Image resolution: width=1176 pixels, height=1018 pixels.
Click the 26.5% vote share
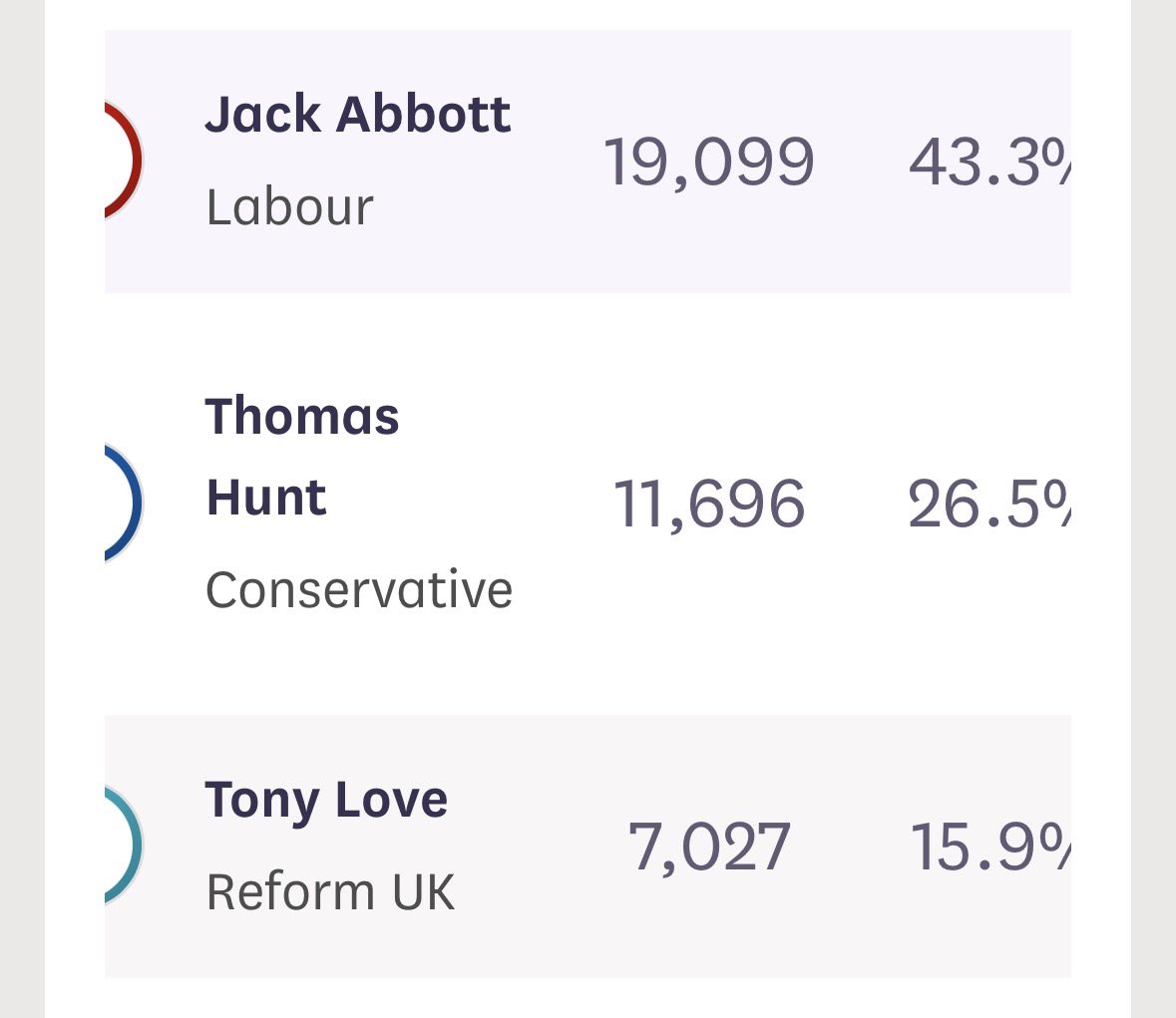tap(990, 505)
